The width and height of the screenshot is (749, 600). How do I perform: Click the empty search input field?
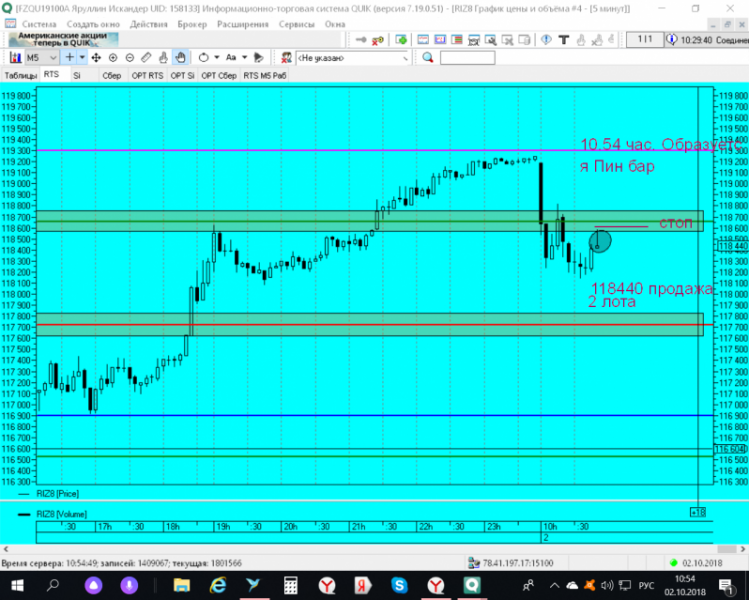click(x=467, y=58)
